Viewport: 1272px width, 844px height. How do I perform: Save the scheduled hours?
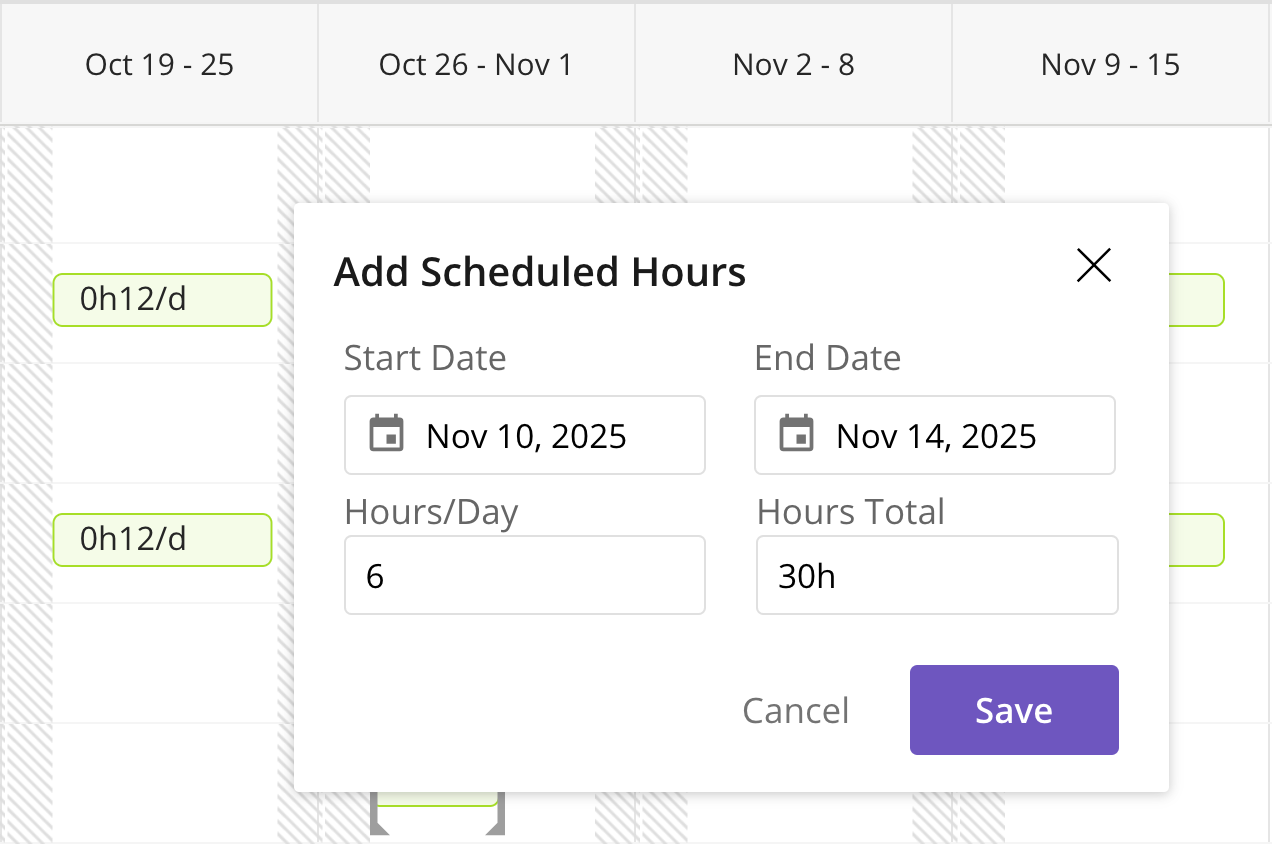click(x=1013, y=710)
